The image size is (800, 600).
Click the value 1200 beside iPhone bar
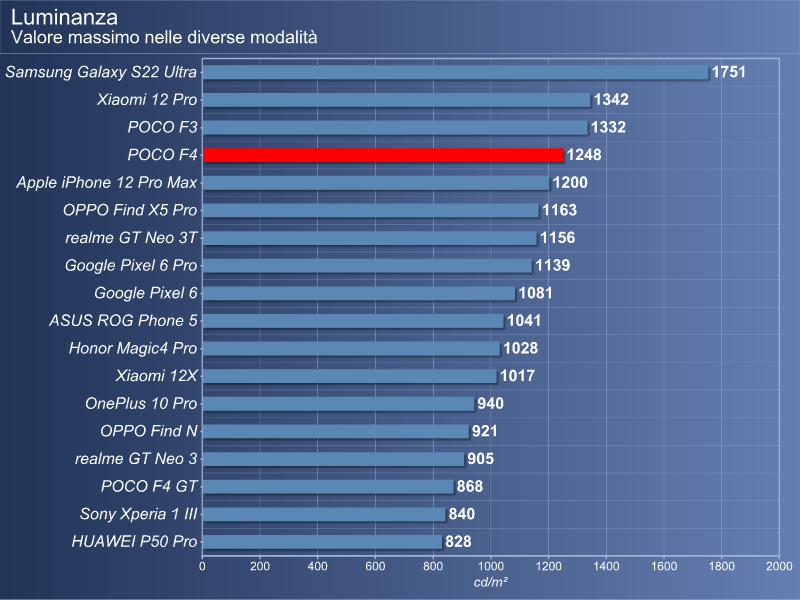click(570, 182)
